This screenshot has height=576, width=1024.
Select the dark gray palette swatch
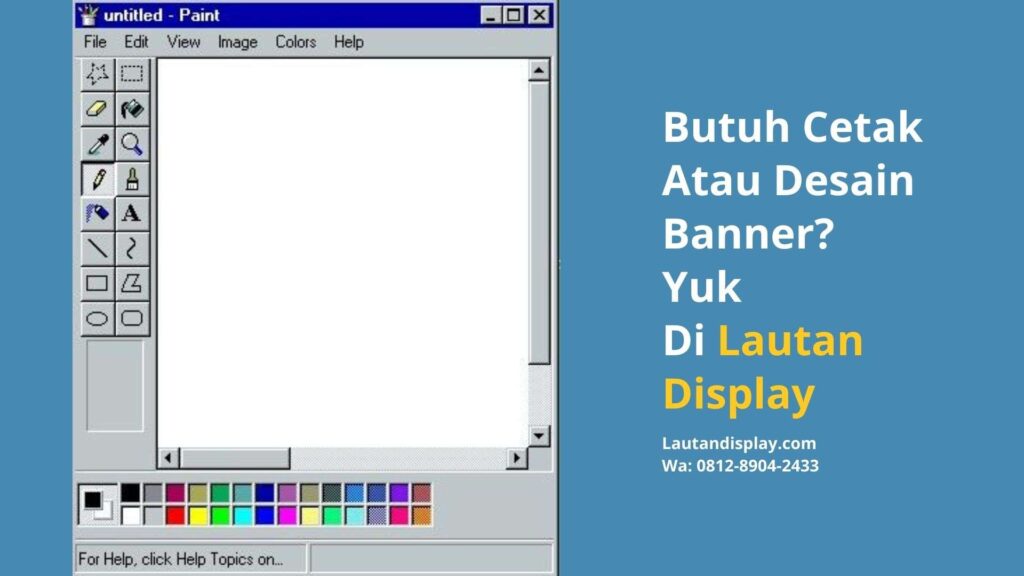click(x=153, y=493)
